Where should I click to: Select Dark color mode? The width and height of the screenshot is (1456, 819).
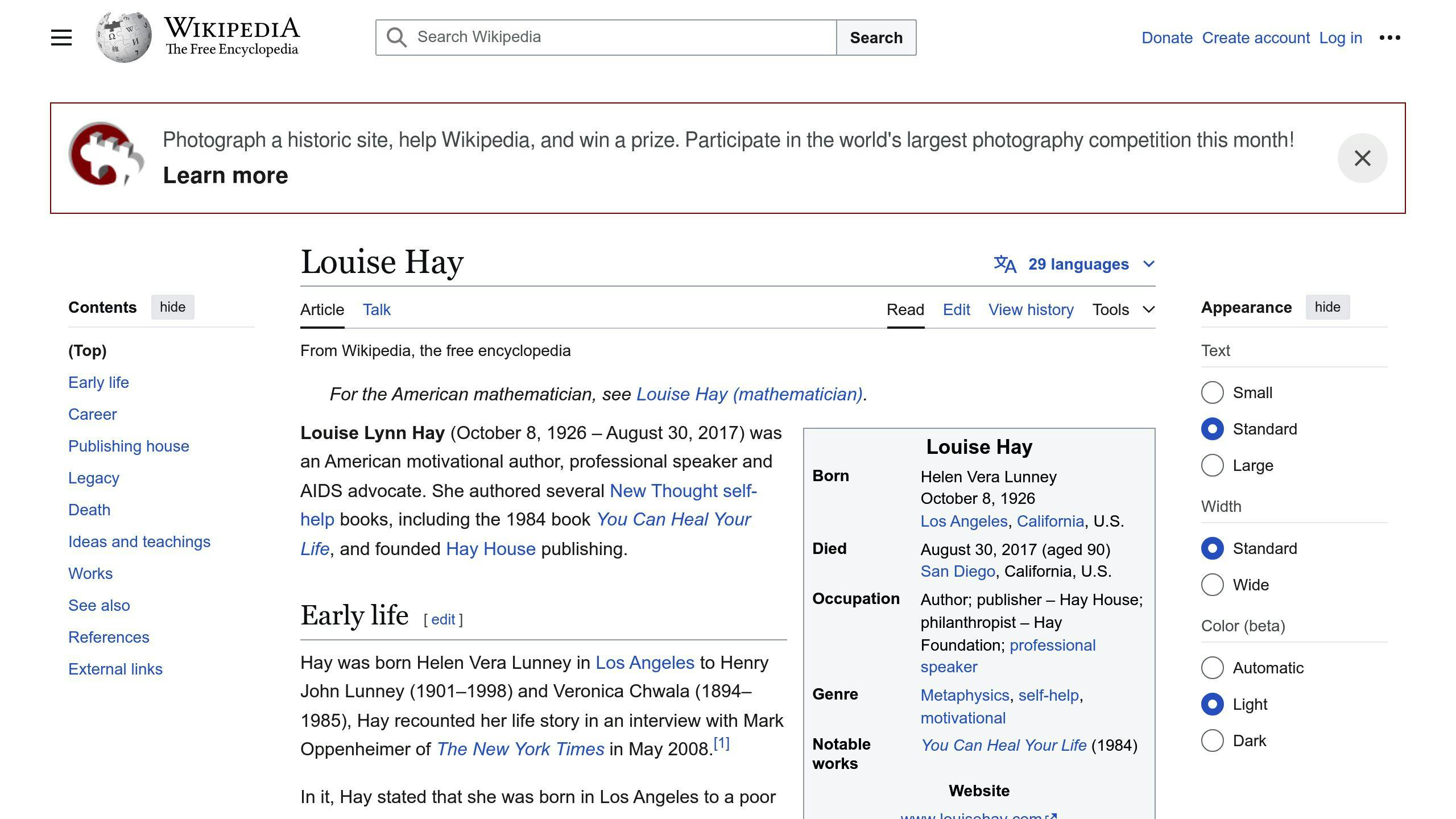pos(1212,741)
